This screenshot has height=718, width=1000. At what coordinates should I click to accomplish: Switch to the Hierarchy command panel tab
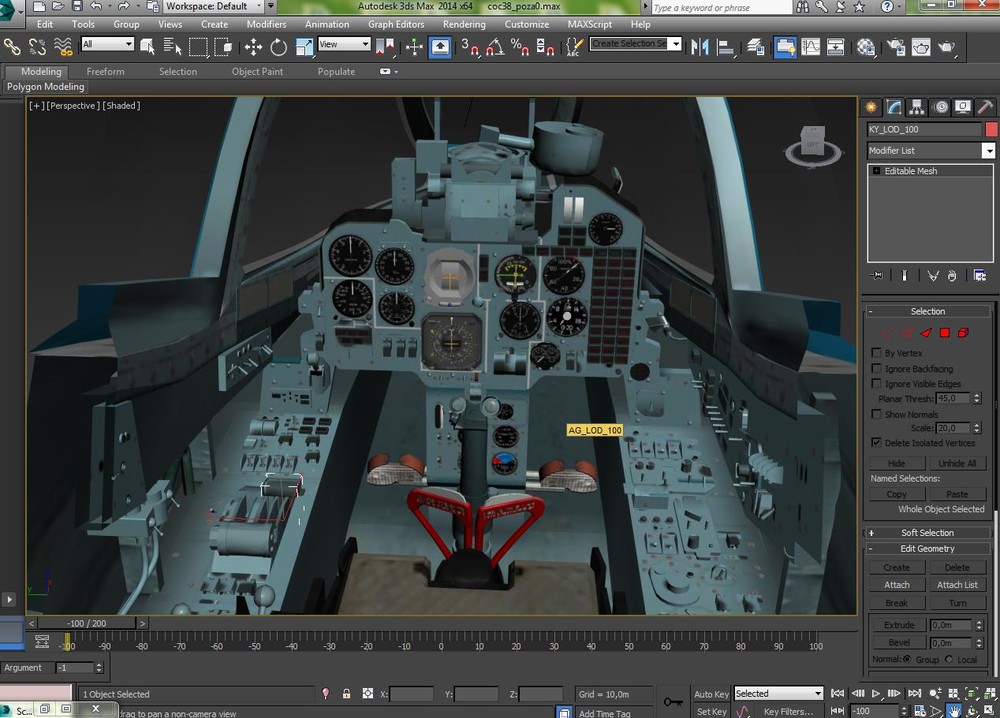point(918,107)
